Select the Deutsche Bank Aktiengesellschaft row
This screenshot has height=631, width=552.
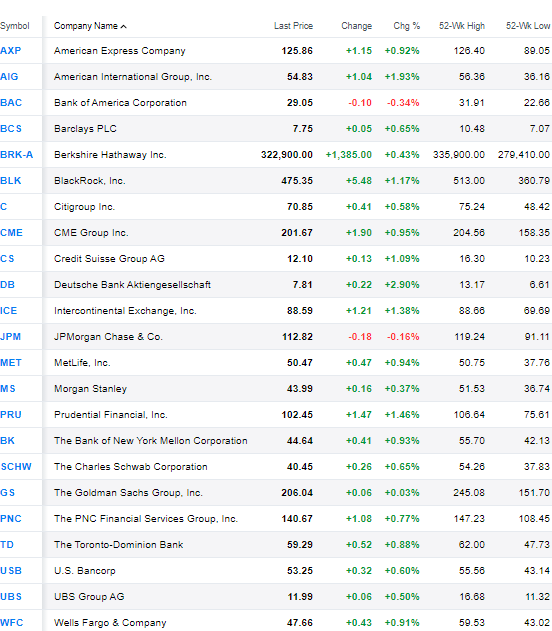click(x=276, y=285)
